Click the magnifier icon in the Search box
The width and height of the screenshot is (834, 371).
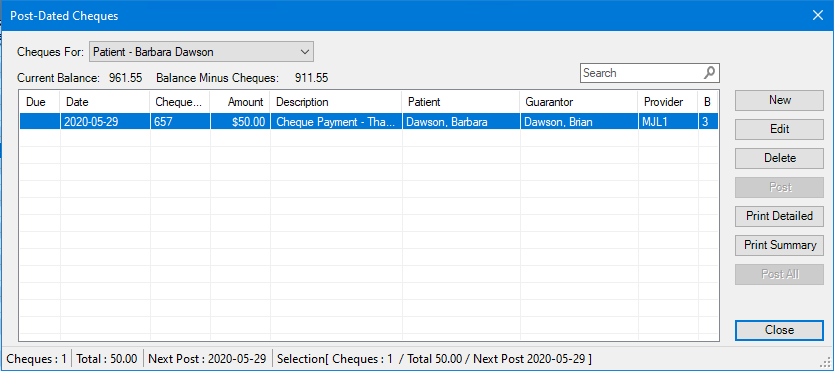coord(709,73)
